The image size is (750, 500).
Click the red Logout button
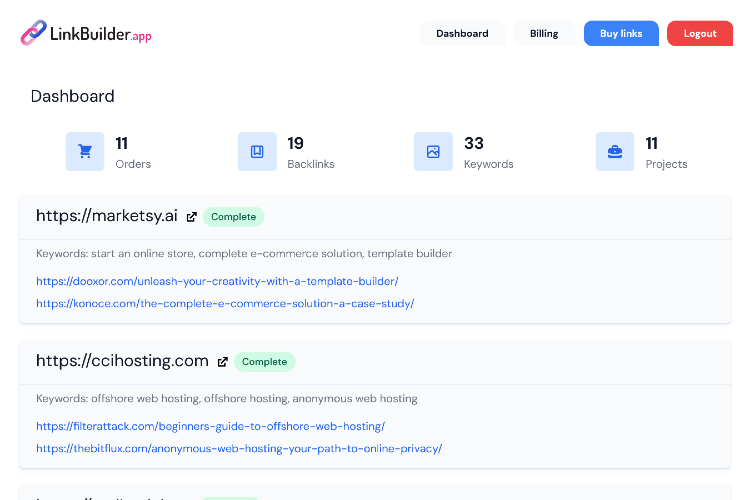click(700, 33)
